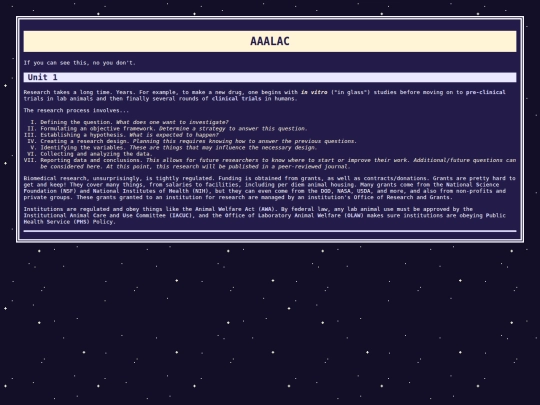Click the text 'If you can see this, no you don't.'
Screen dimensions: 540x405
[80, 63]
